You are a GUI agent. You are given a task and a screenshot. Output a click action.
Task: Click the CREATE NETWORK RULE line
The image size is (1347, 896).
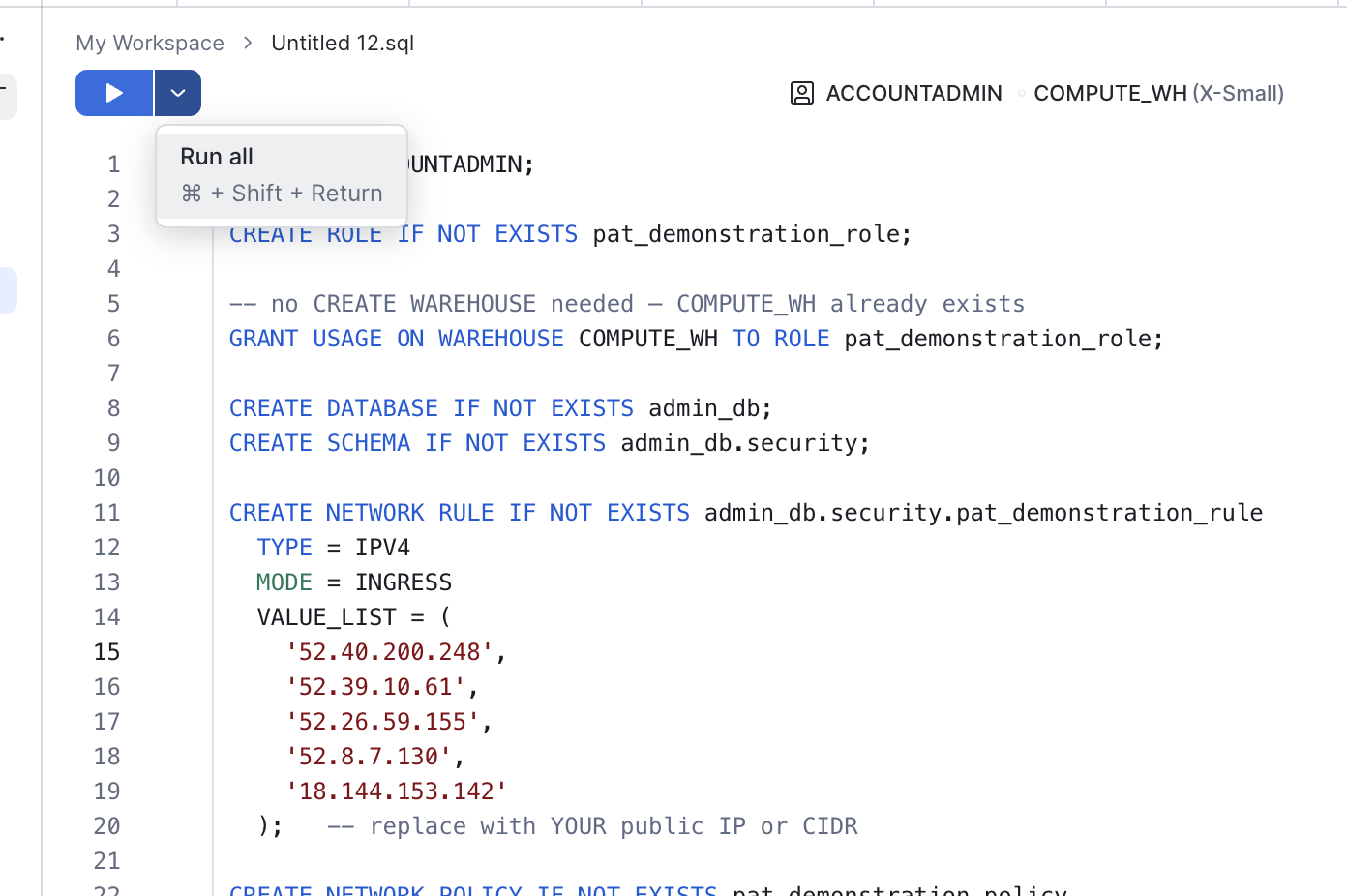pos(746,513)
